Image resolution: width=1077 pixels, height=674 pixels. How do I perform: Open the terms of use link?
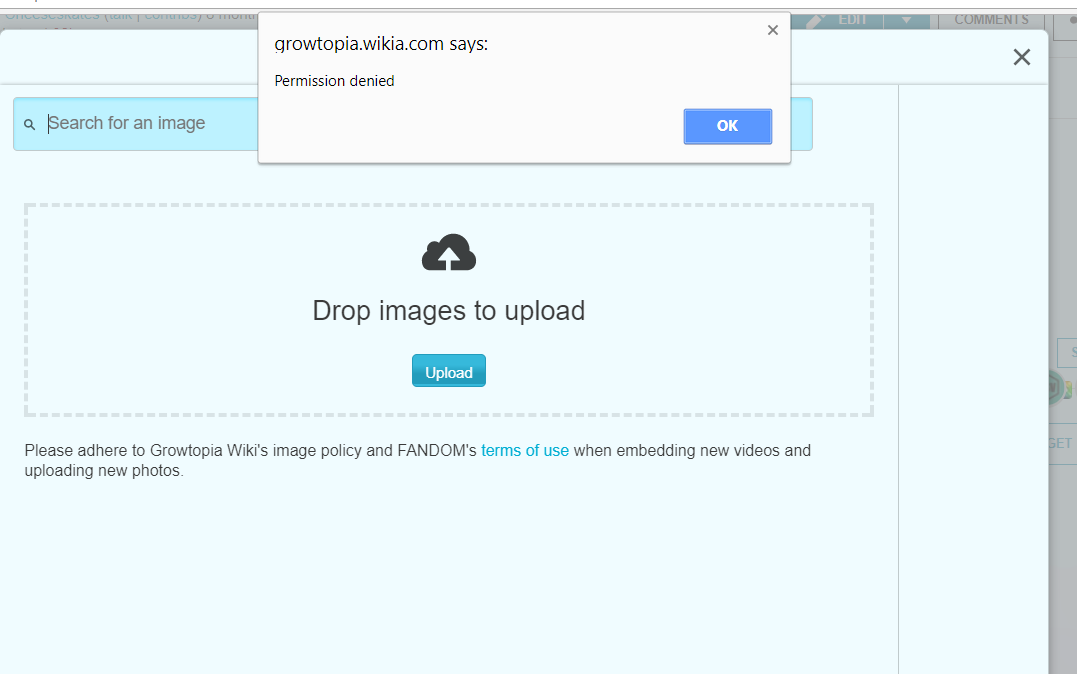point(524,450)
